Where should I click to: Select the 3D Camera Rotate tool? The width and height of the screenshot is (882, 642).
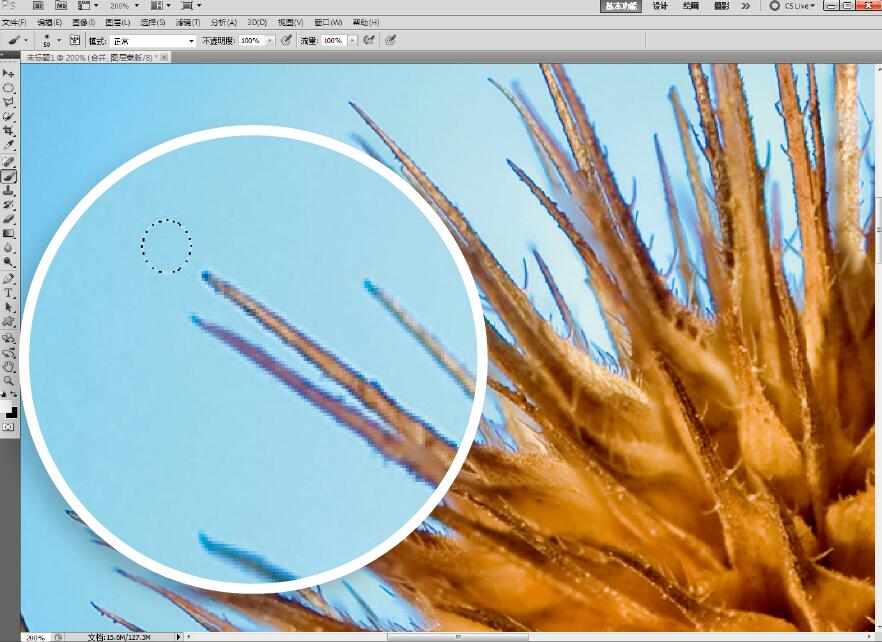8,353
